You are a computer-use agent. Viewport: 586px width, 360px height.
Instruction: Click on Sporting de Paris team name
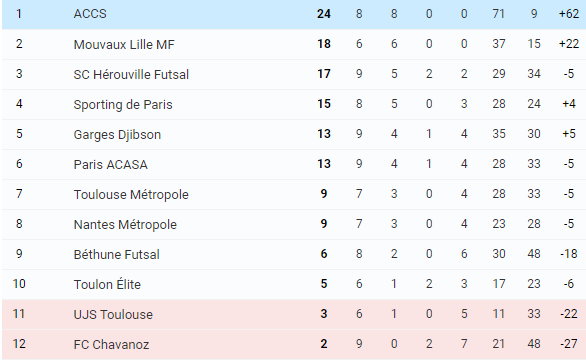123,104
